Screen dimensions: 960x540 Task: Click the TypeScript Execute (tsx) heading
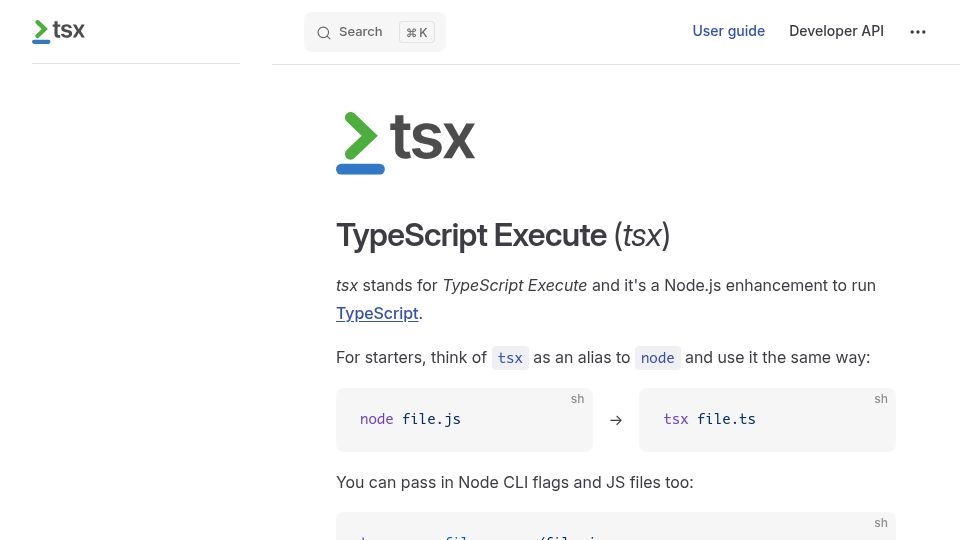pos(503,236)
